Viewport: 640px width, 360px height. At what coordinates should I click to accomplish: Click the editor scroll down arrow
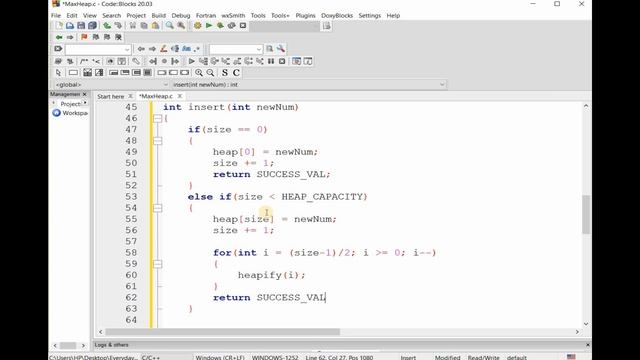point(586,324)
